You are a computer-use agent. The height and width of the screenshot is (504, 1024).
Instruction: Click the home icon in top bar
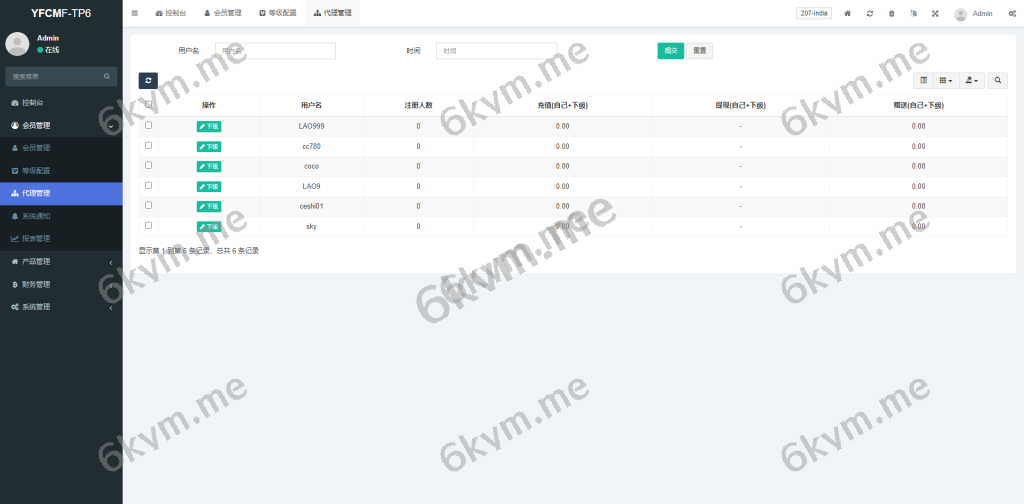click(848, 14)
